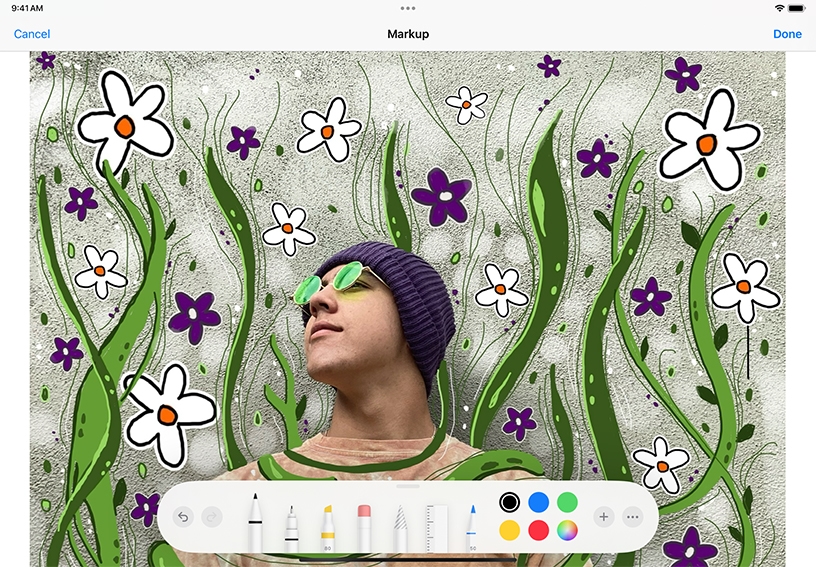The width and height of the screenshot is (816, 567).
Task: Tap Done to save markup
Action: coord(787,34)
